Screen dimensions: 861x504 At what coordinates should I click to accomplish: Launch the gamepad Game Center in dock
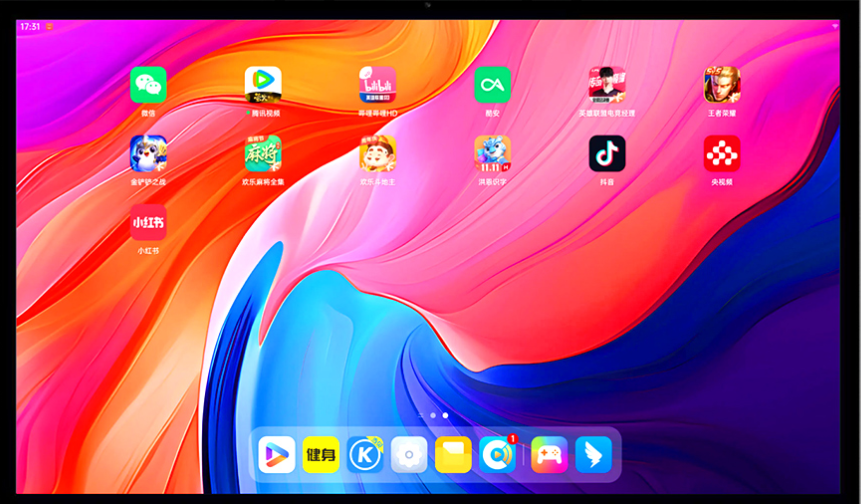pos(549,455)
